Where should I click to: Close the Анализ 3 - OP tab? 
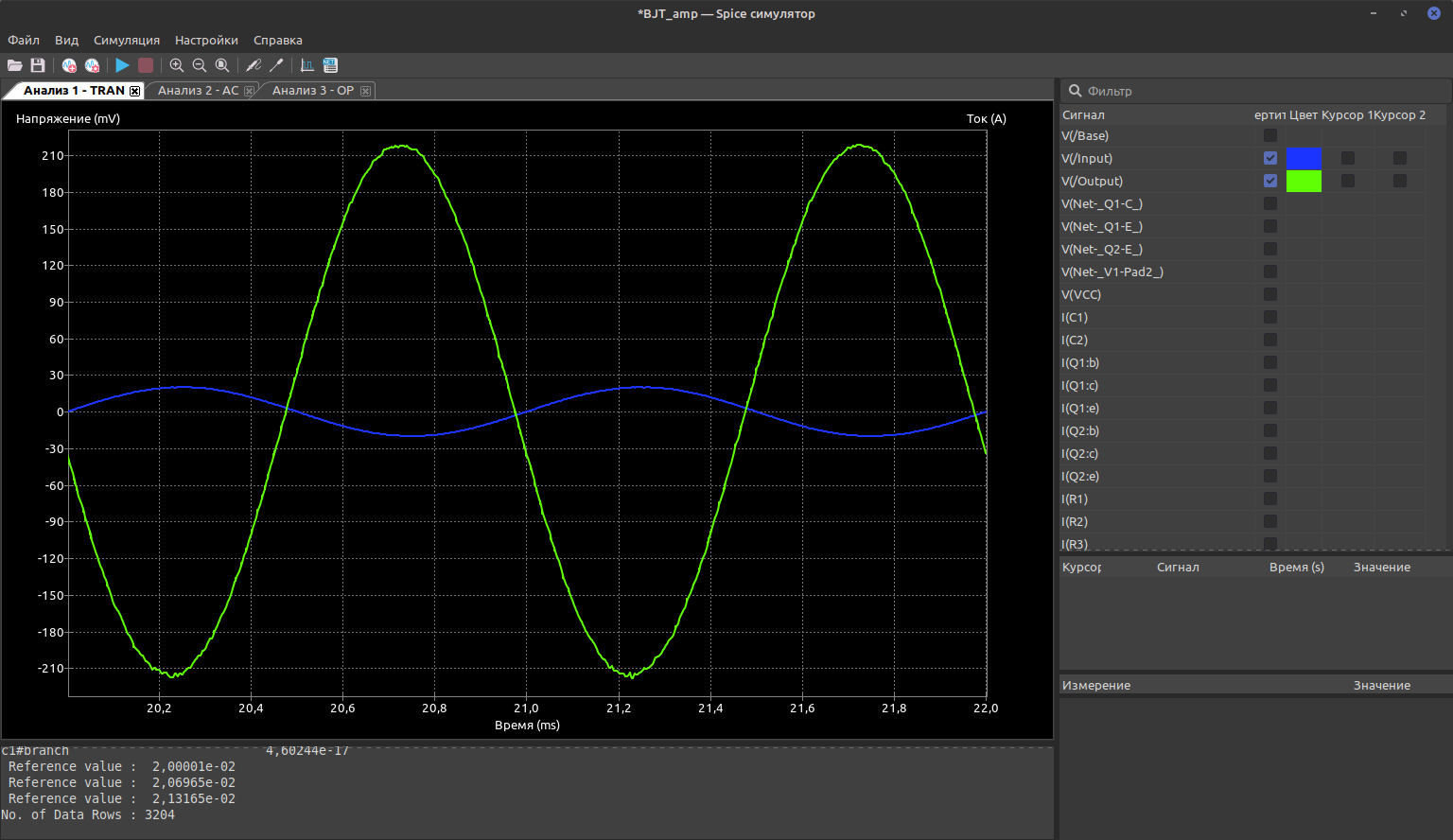365,91
